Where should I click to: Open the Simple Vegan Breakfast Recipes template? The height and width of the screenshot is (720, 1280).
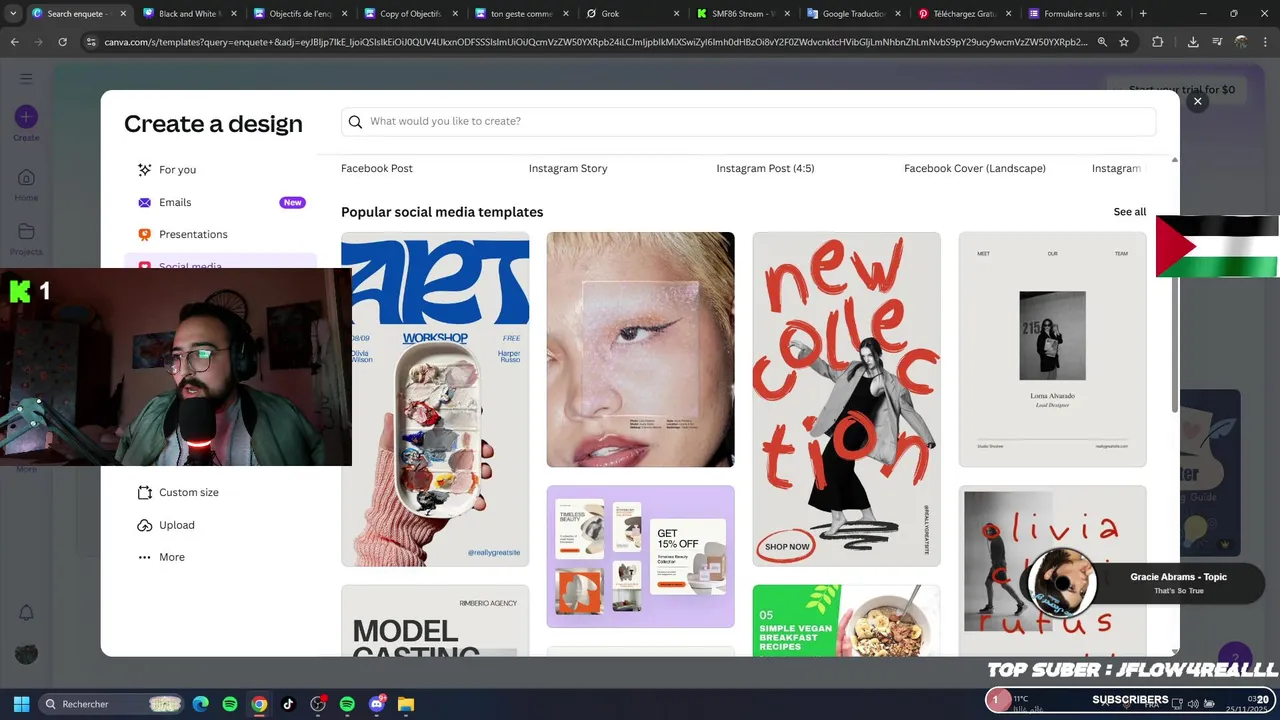pos(846,621)
